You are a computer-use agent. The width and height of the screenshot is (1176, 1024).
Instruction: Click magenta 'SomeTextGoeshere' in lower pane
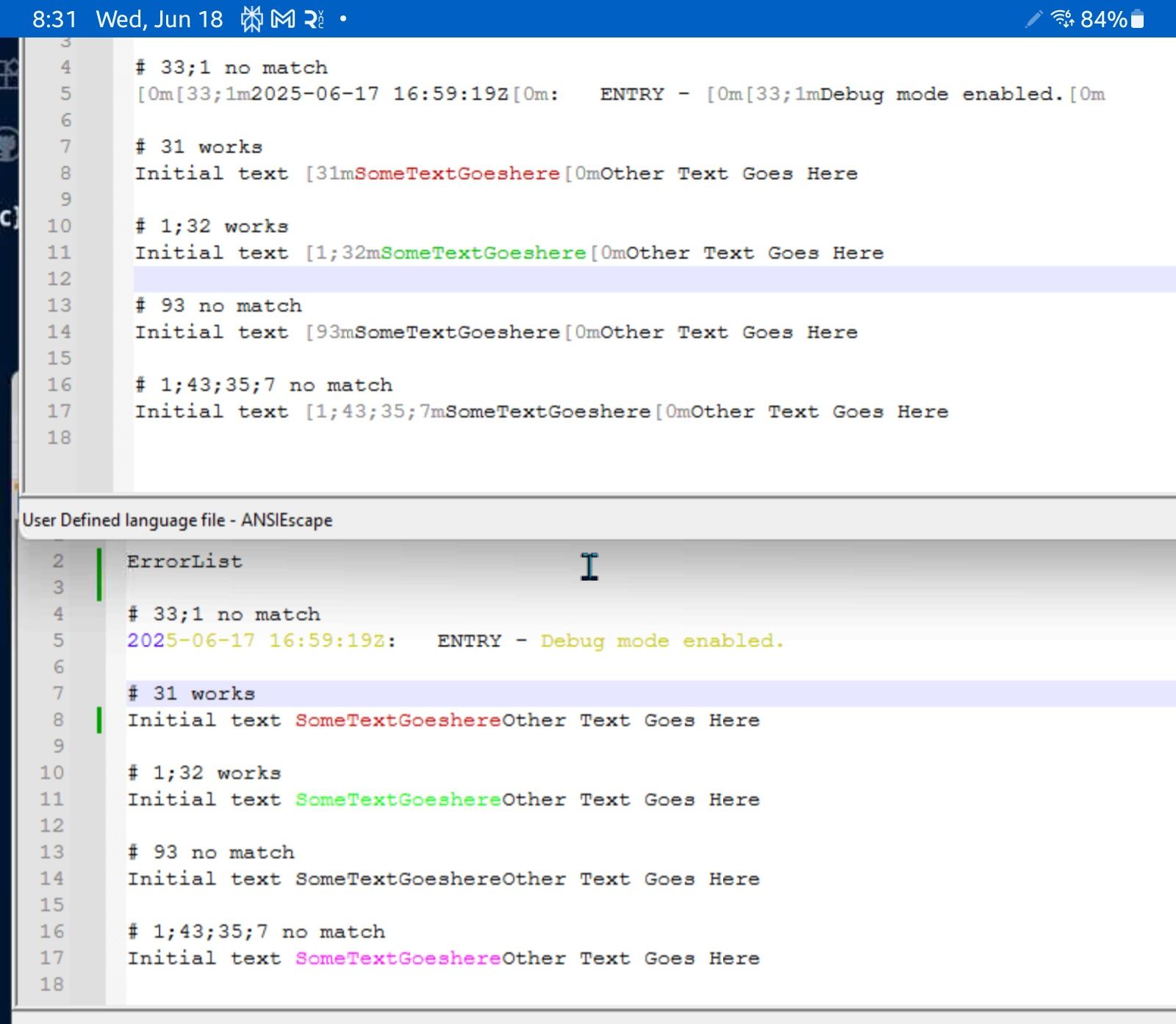coord(398,959)
